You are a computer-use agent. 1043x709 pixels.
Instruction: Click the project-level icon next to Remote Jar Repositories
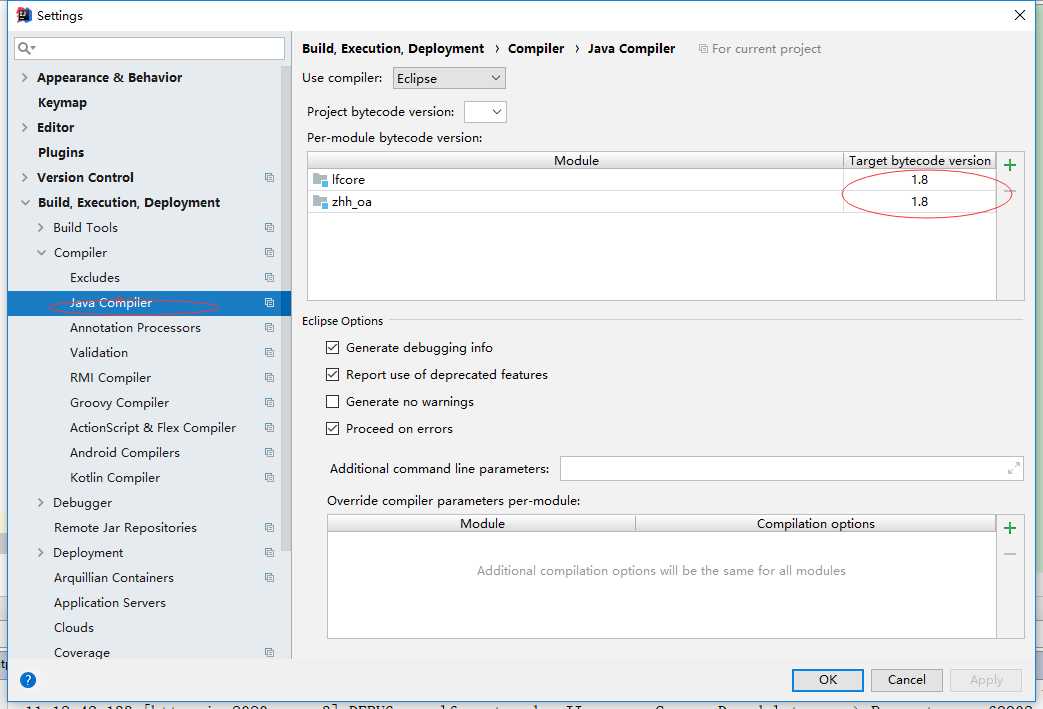click(x=269, y=527)
